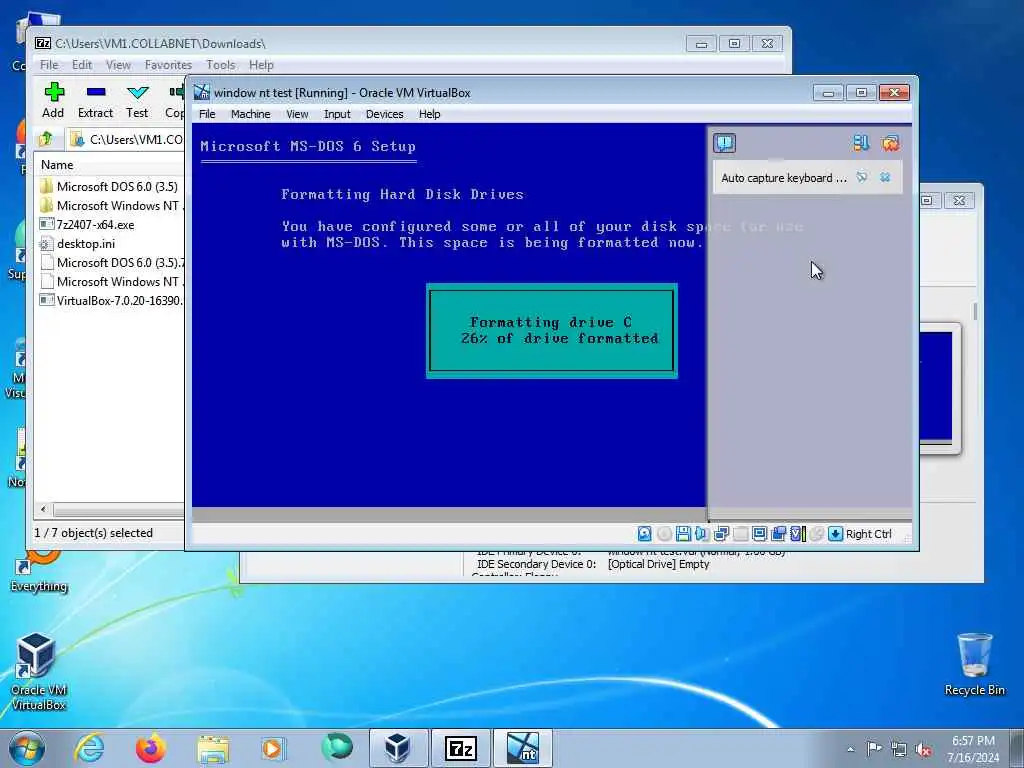Open the VirtualBox Machine menu
This screenshot has height=768, width=1024.
(250, 114)
